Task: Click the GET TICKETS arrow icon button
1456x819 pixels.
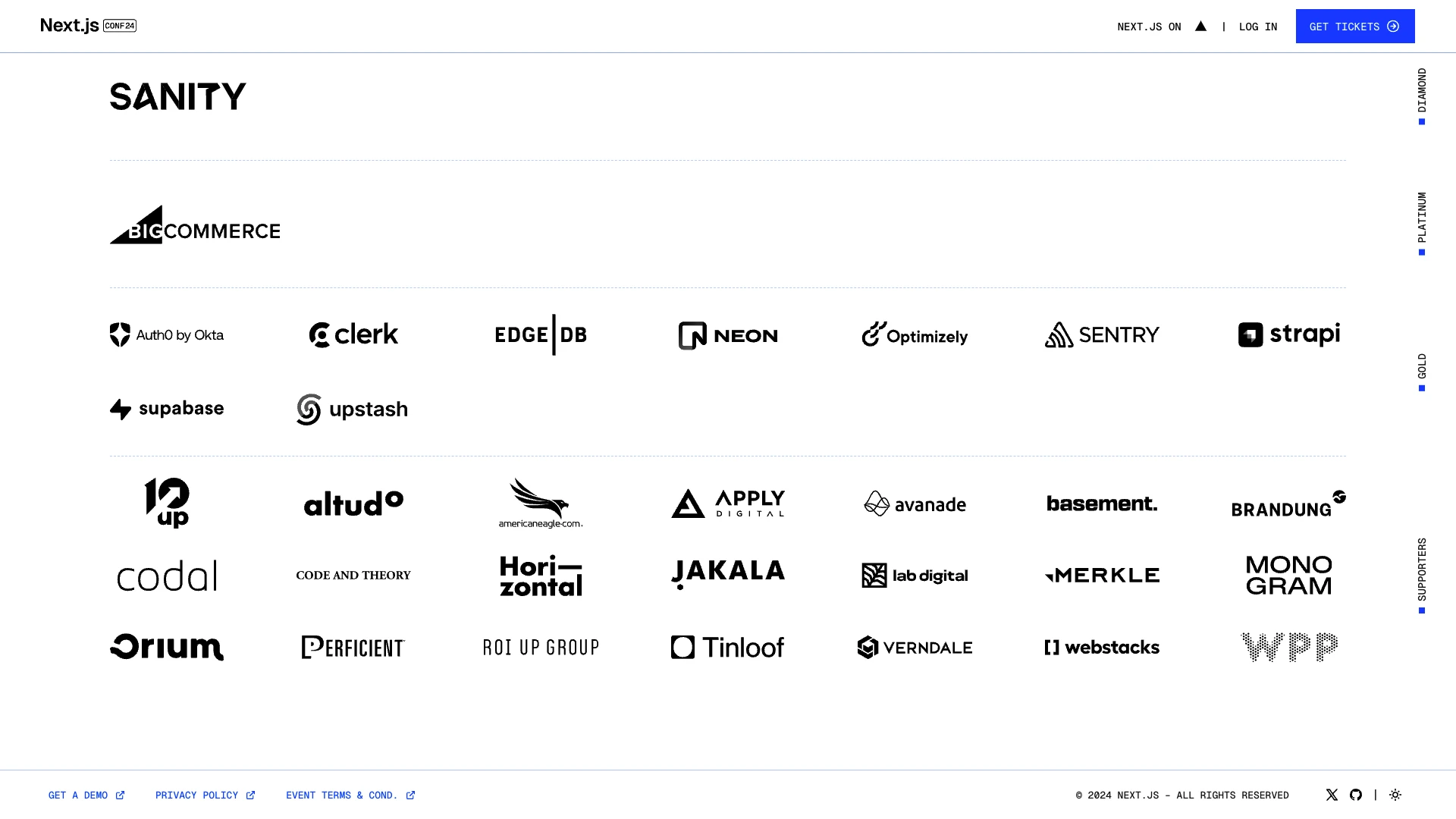Action: (x=1394, y=26)
